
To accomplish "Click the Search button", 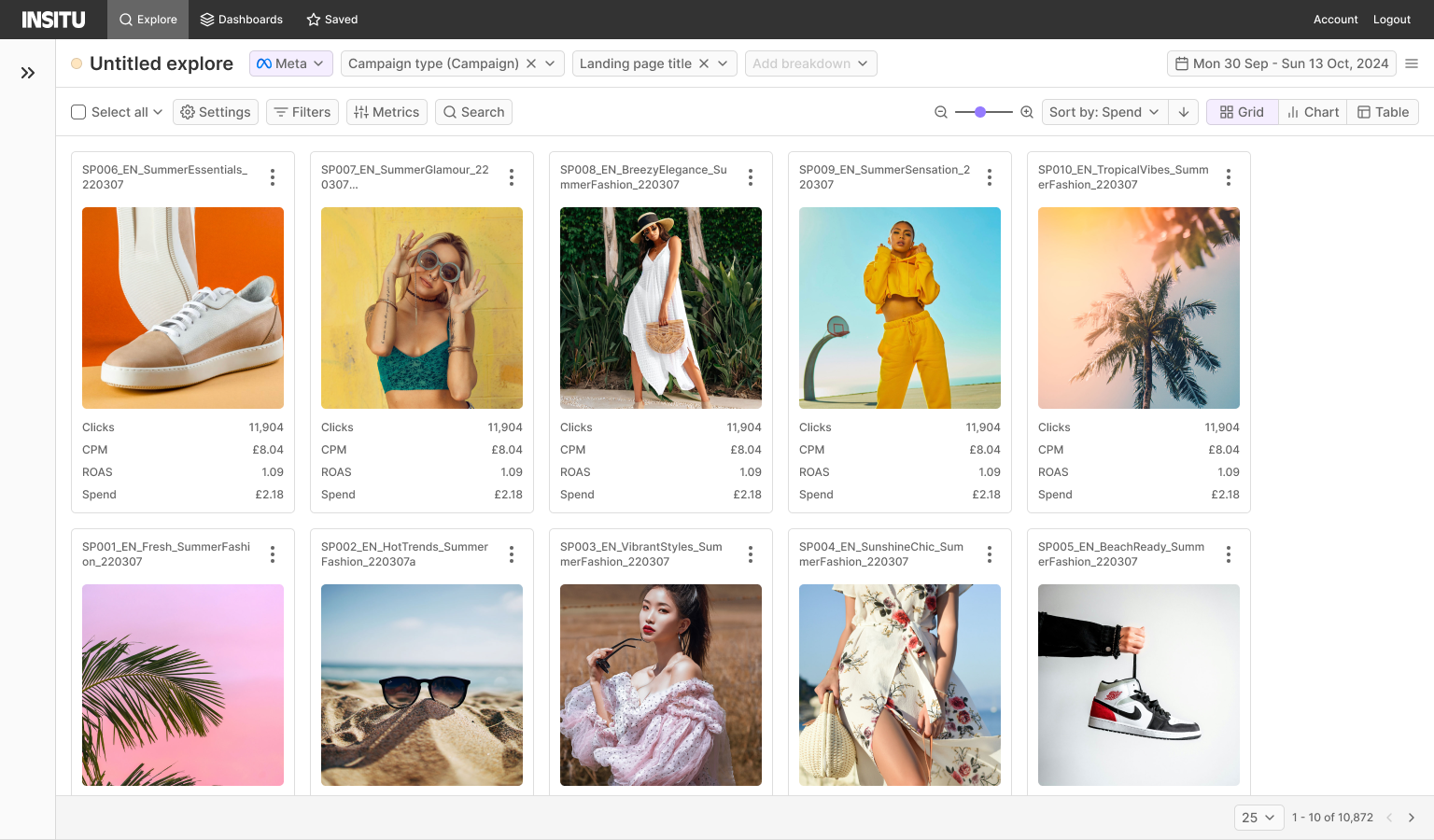I will coord(473,112).
